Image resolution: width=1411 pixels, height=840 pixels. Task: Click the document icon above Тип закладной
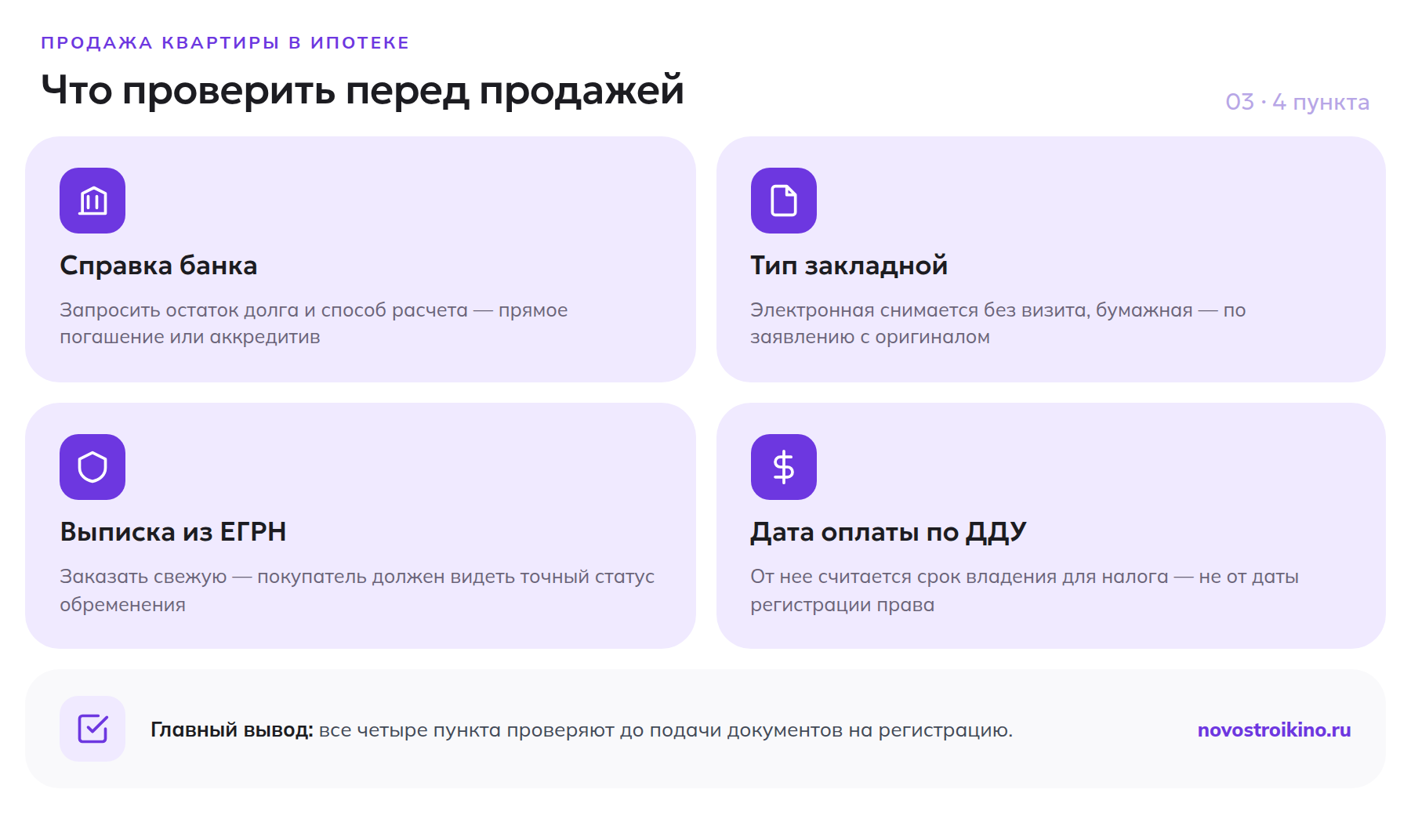(783, 201)
